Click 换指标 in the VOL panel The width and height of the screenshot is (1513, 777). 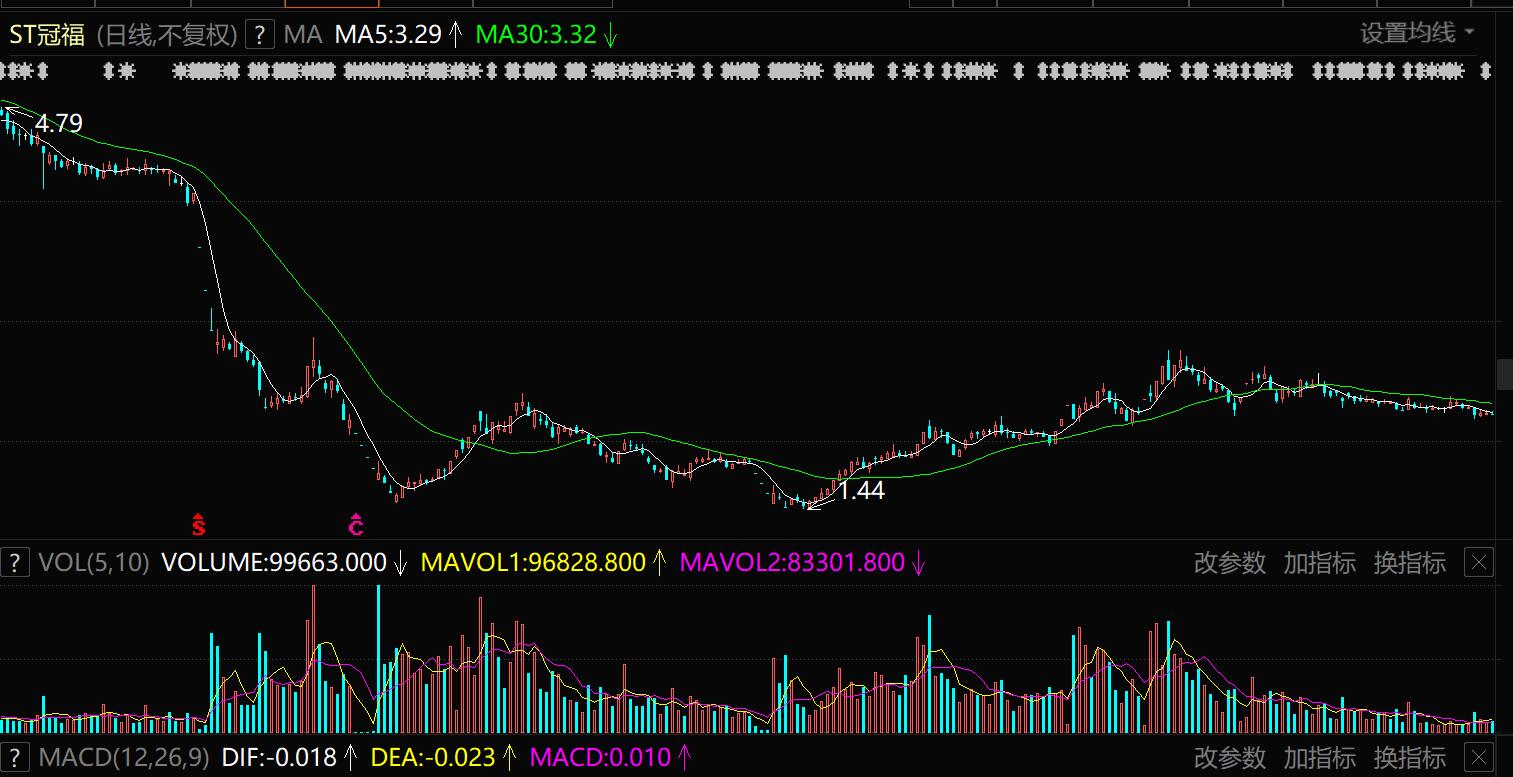[1409, 563]
